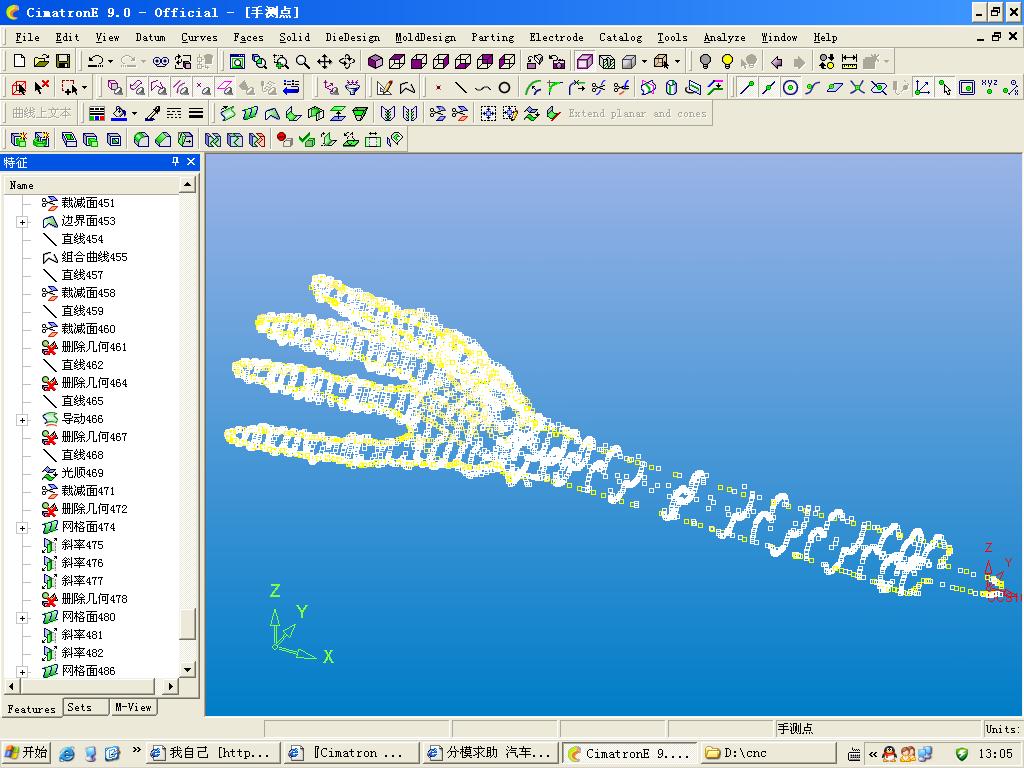Click the Undo arrow icon
This screenshot has width=1024, height=768.
95,61
